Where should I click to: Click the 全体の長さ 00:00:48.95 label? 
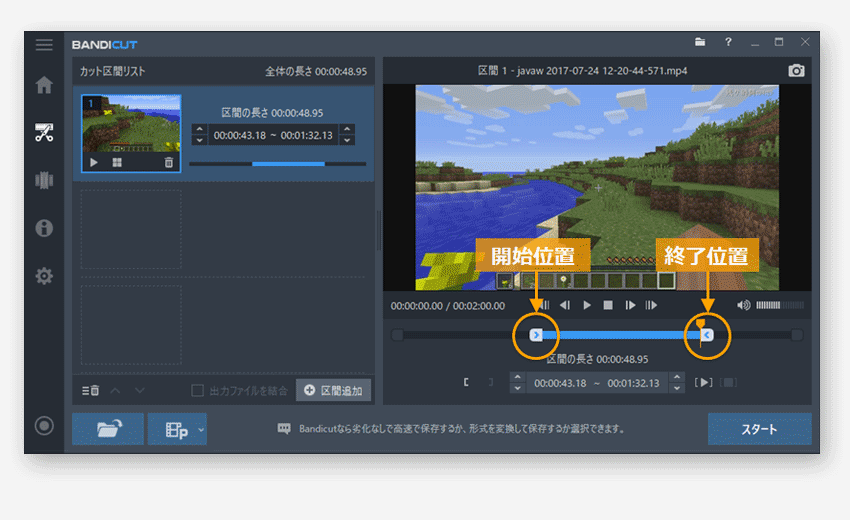316,71
